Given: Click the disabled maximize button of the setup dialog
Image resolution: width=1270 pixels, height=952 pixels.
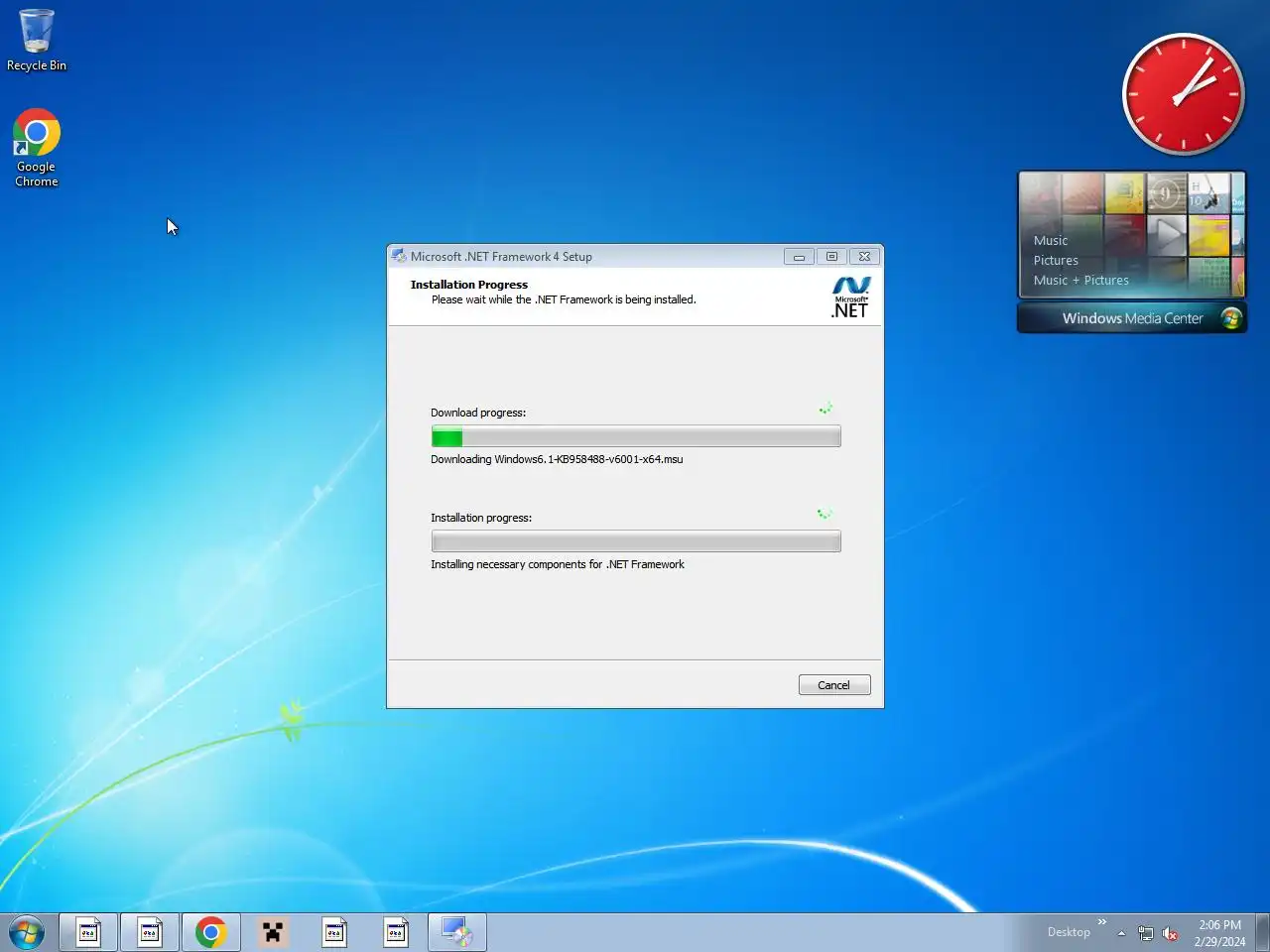Looking at the screenshot, I should click(831, 257).
